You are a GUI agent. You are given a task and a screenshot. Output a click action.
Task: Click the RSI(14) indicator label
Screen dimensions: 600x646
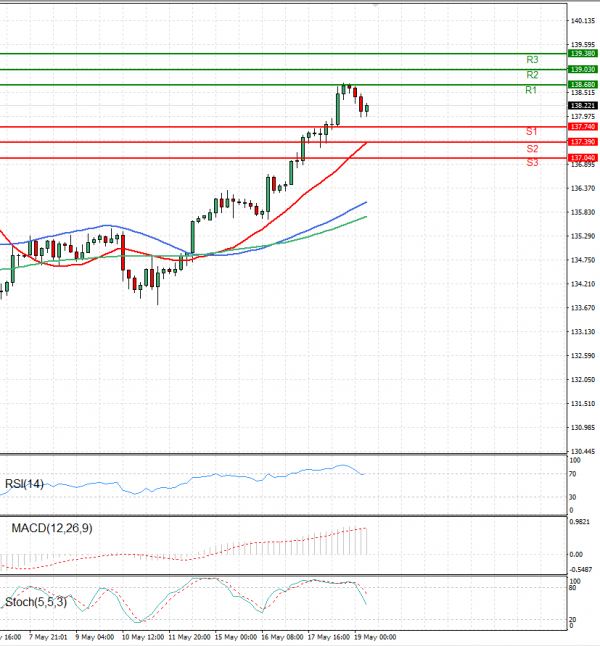[24, 484]
